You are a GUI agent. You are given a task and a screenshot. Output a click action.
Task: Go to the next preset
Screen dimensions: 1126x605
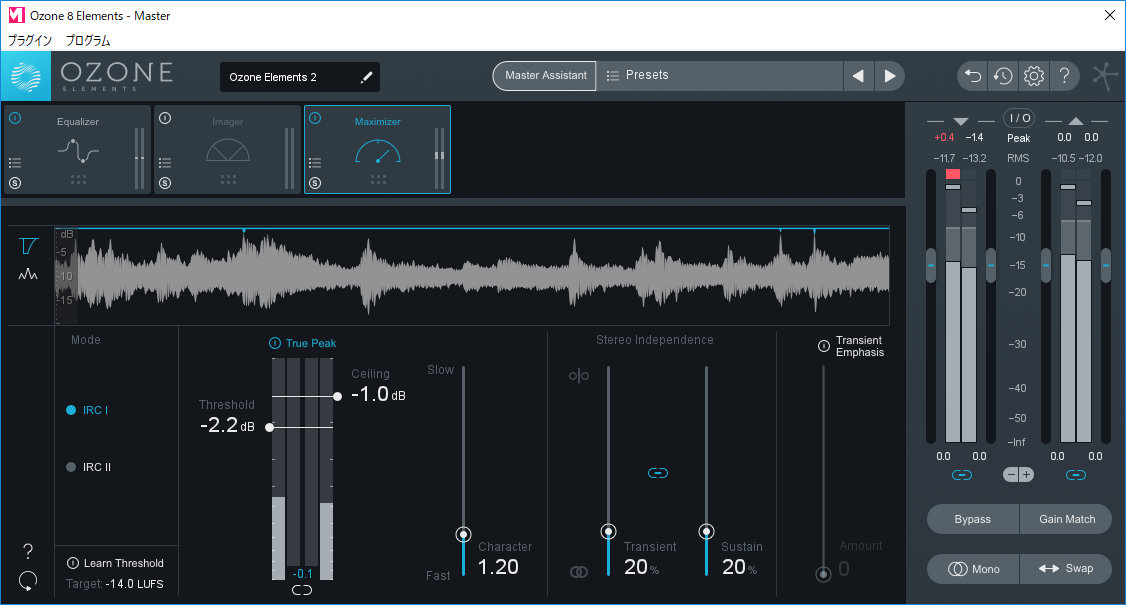(x=890, y=75)
